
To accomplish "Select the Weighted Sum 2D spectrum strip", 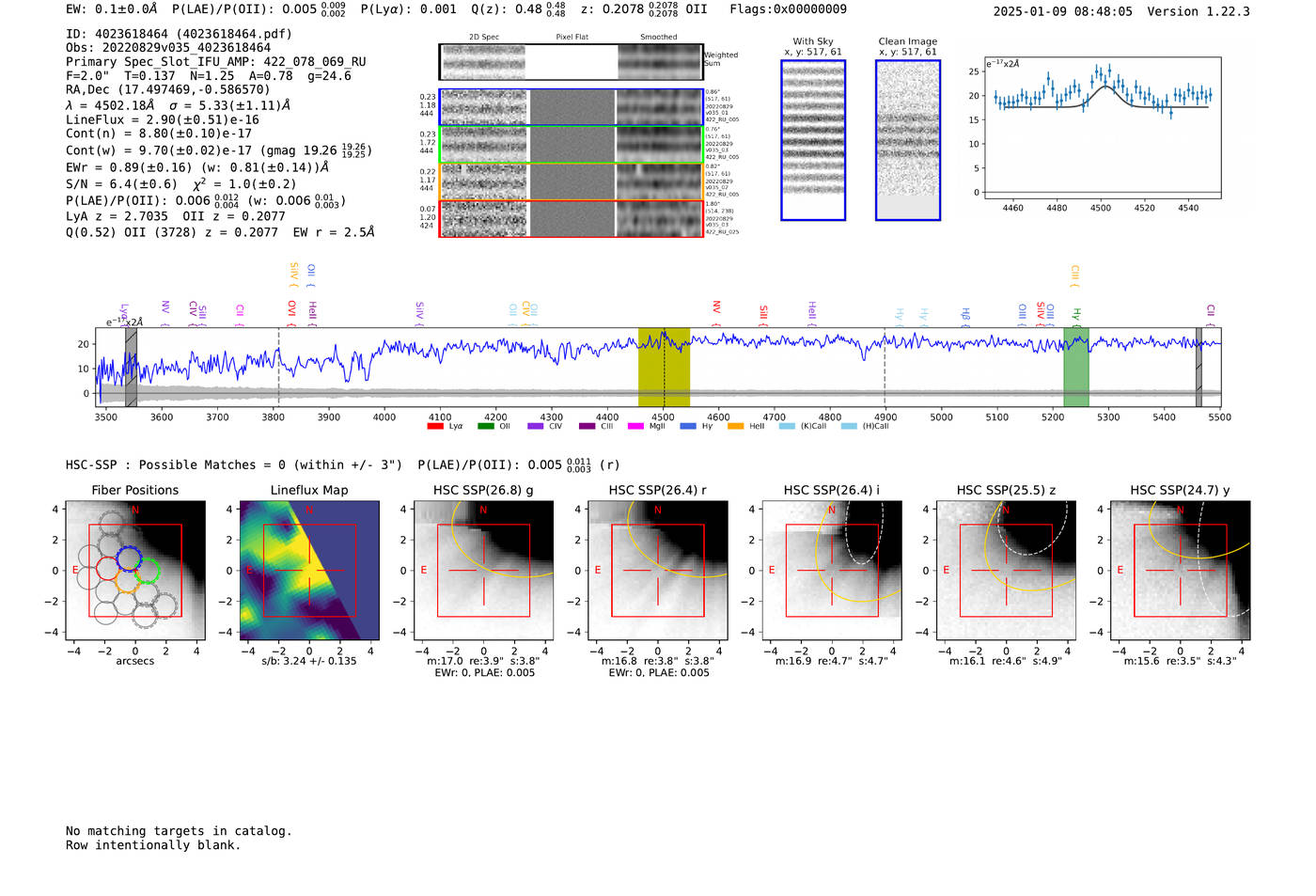I will pos(572,62).
